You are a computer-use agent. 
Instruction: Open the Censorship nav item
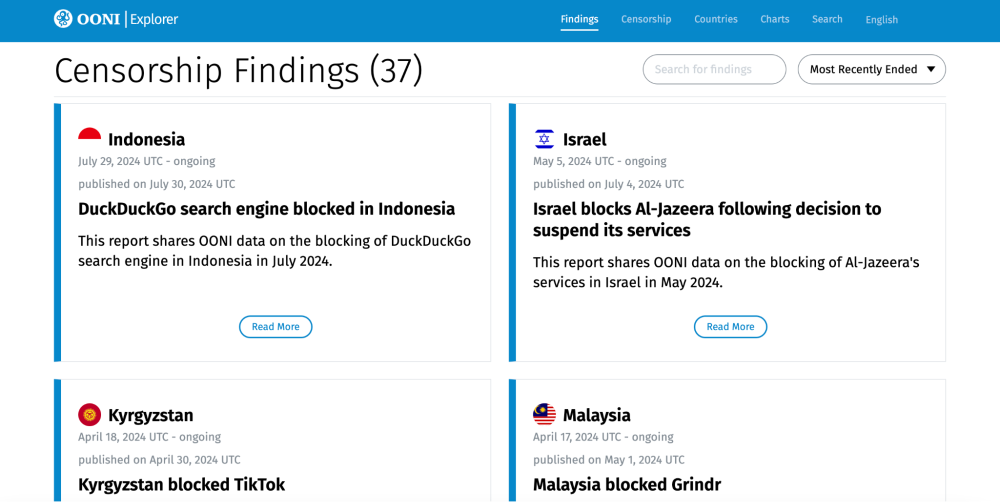coord(646,19)
